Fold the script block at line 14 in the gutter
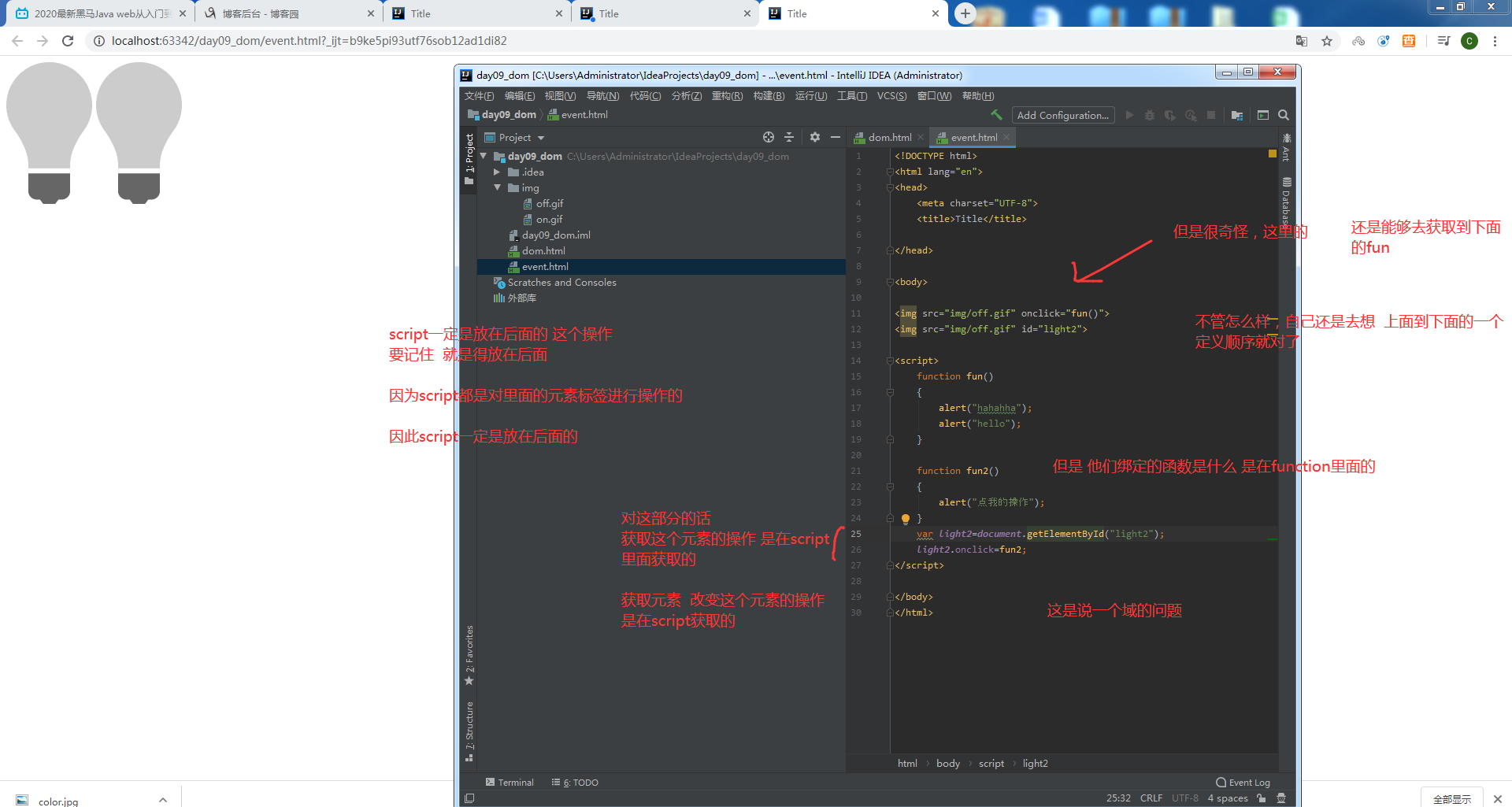 890,361
